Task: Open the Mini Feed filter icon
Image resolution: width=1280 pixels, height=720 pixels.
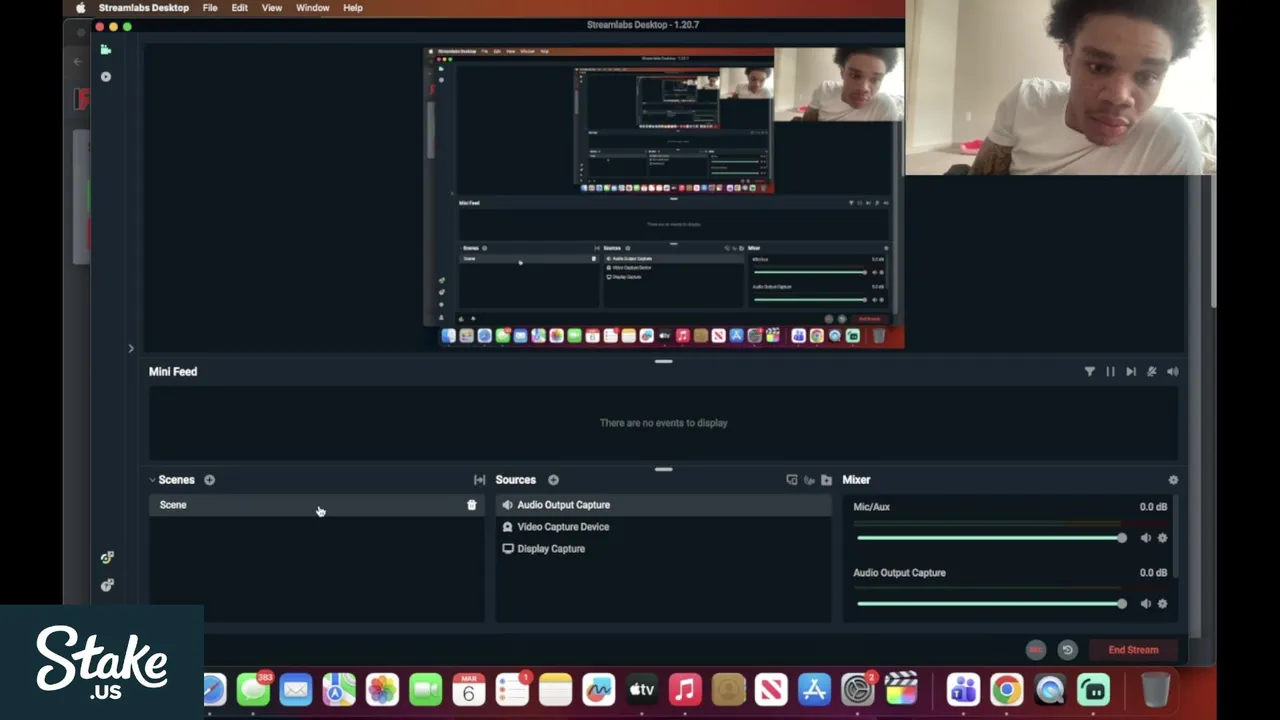Action: tap(1090, 371)
